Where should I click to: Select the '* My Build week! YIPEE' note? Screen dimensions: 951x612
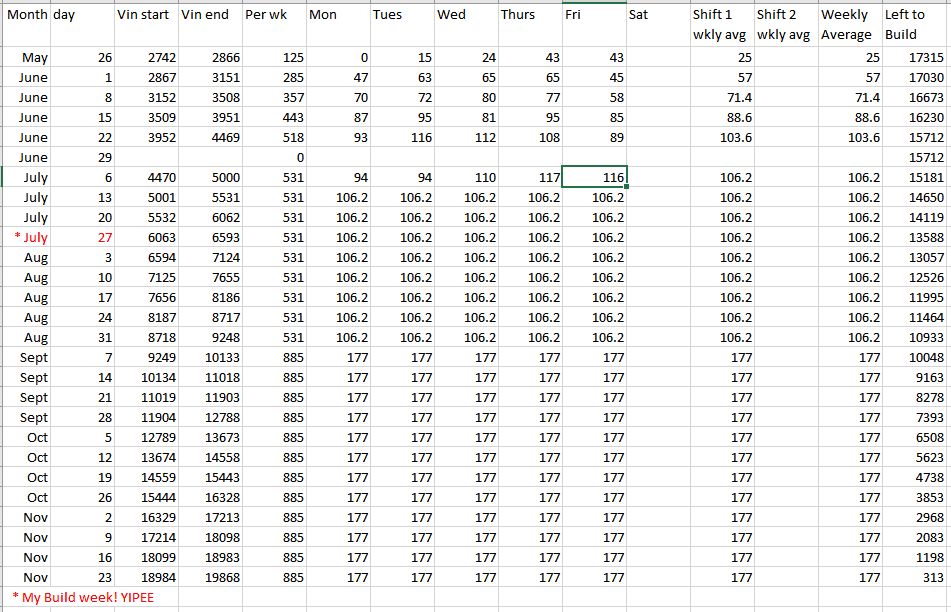click(84, 597)
